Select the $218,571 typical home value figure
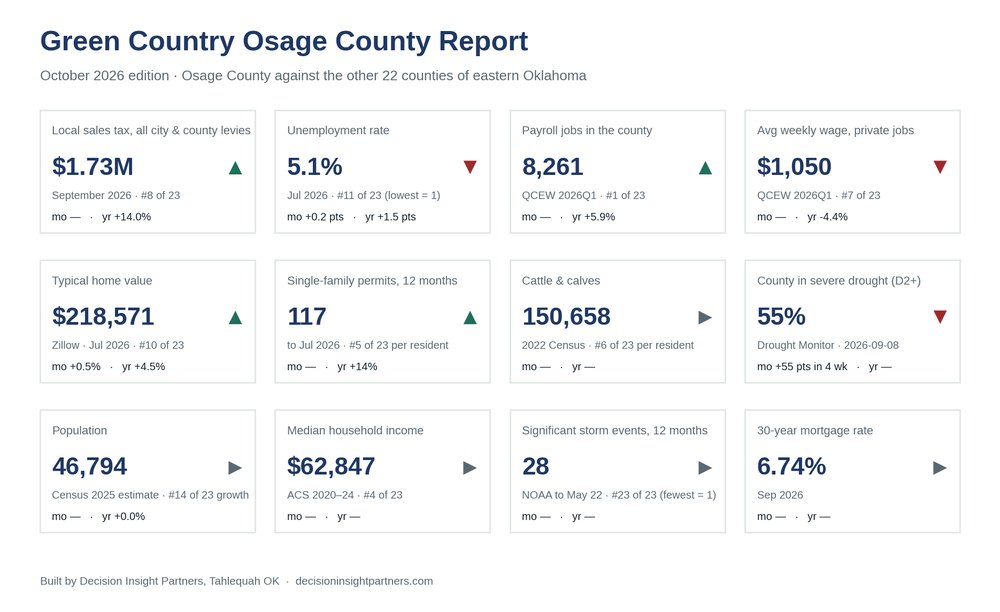Viewport: 1000px width, 612px height. (x=103, y=316)
